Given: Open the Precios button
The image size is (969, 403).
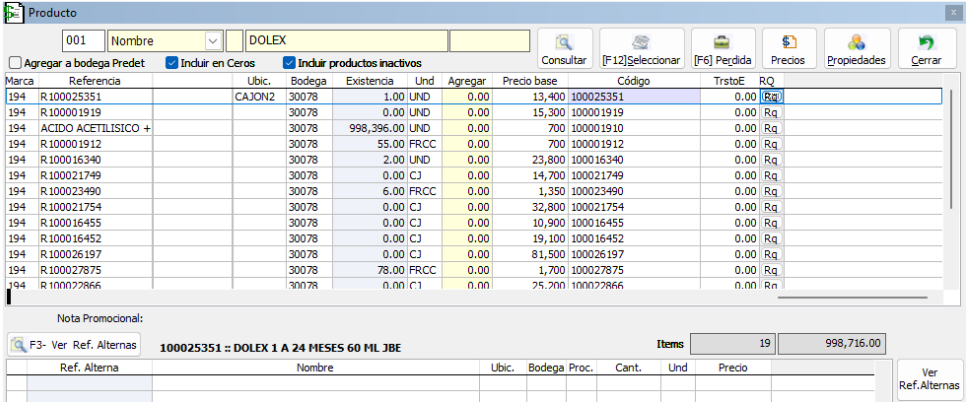Looking at the screenshot, I should click(x=789, y=49).
